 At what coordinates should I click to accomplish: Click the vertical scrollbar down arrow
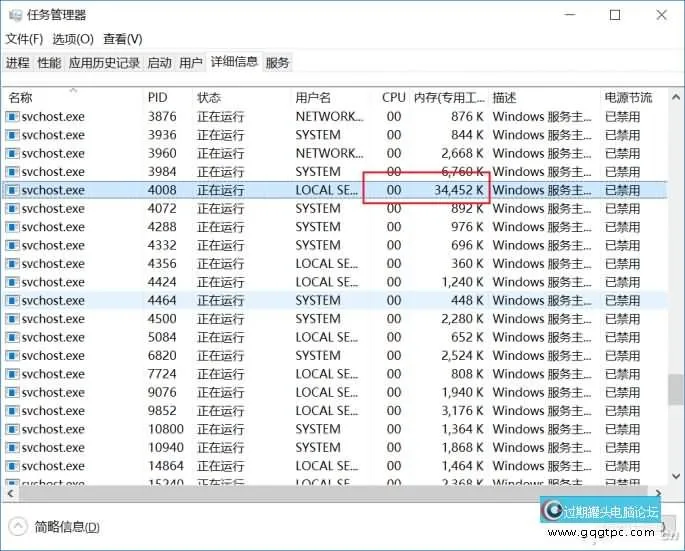(676, 476)
